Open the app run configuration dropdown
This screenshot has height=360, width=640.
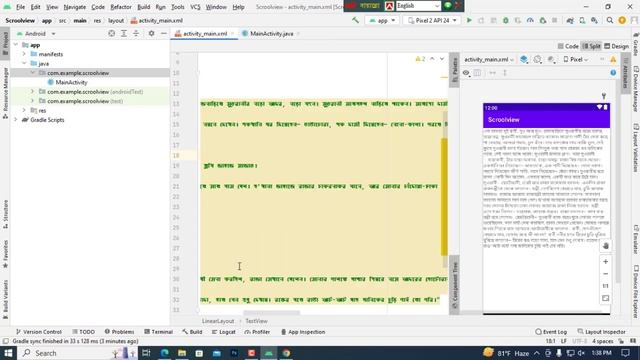point(382,20)
